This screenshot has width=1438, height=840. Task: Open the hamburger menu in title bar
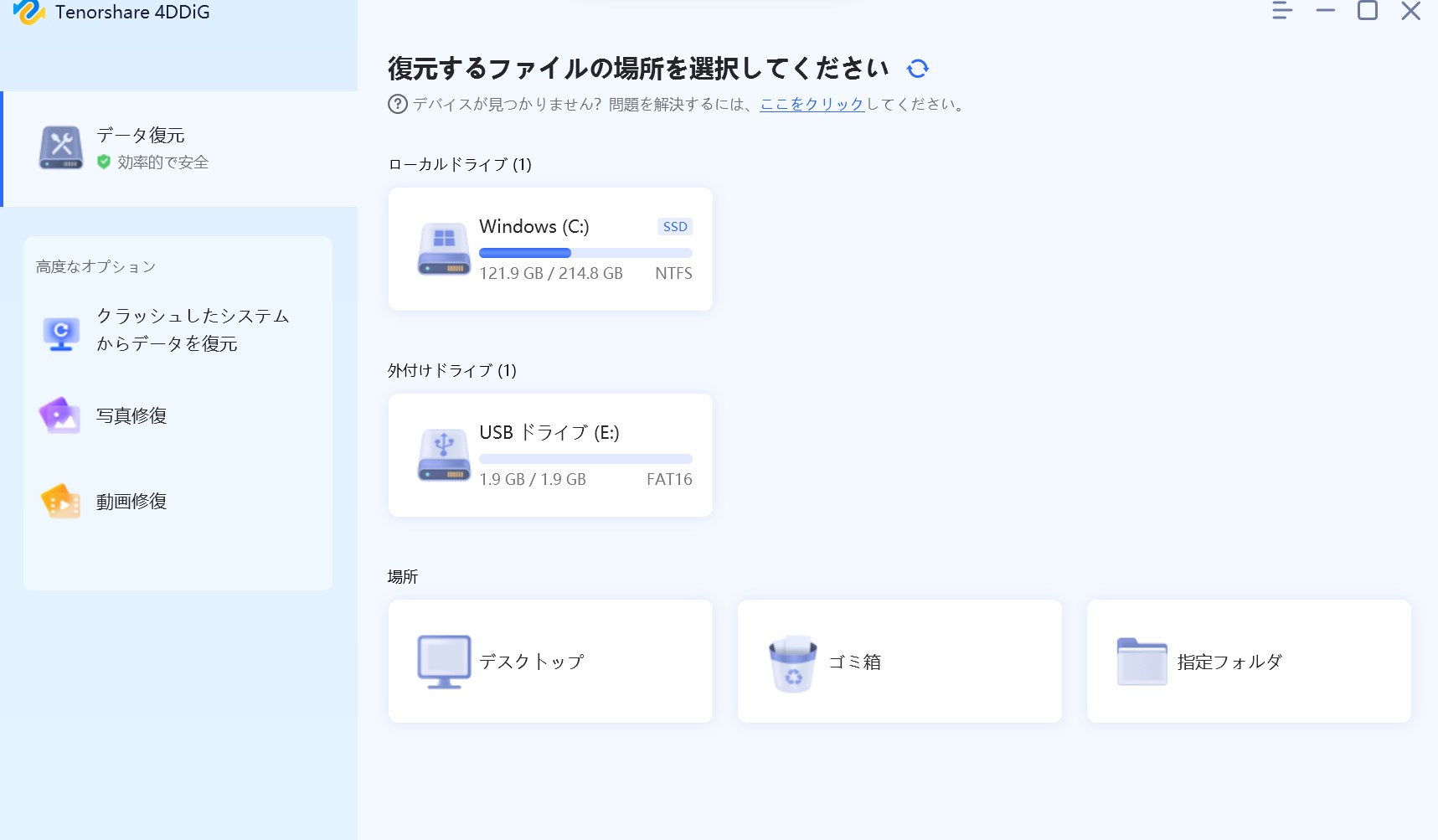pos(1281,11)
